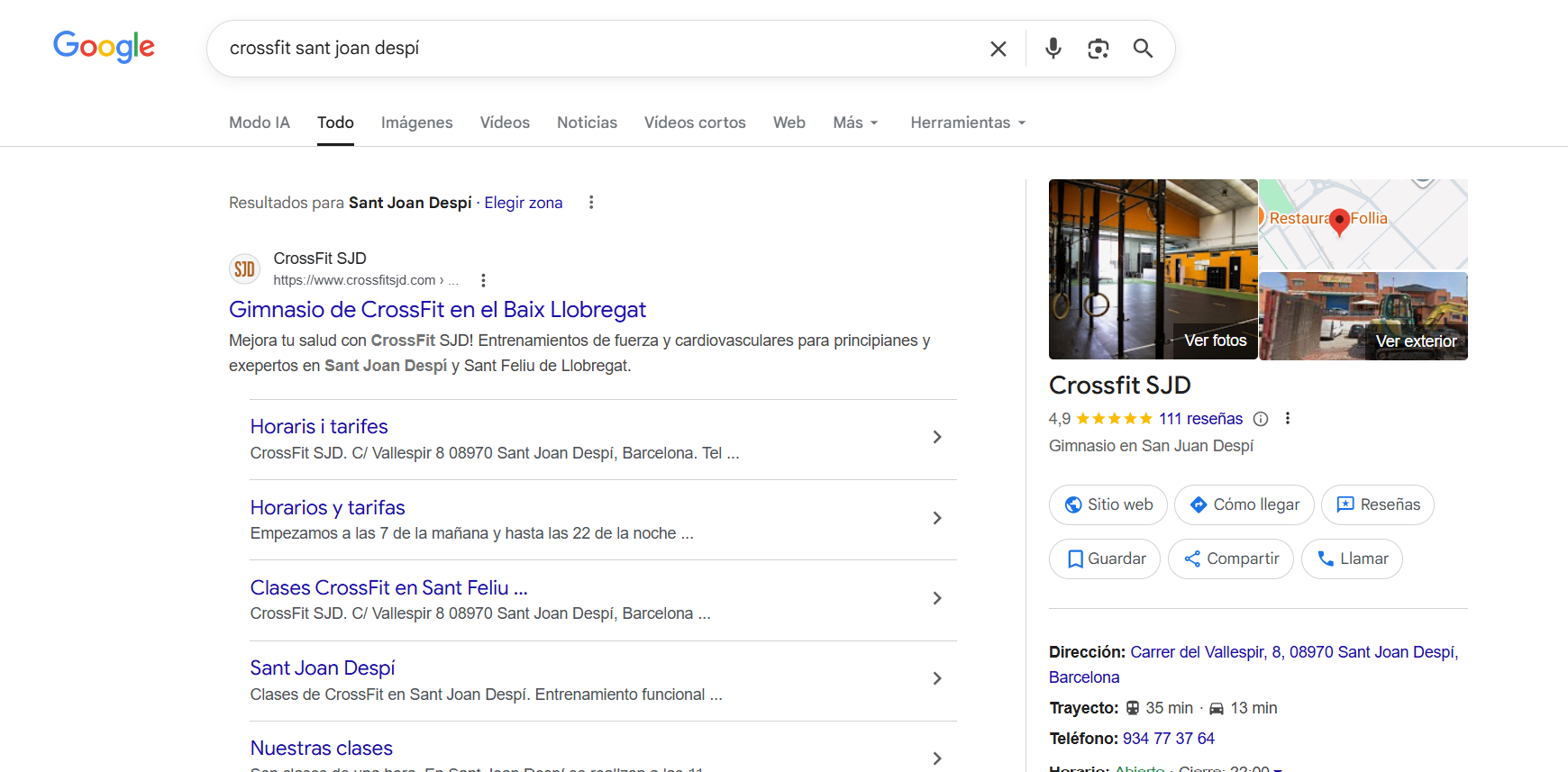Click the 13 min driving time
Screen dimensions: 1568x772
click(x=1253, y=708)
